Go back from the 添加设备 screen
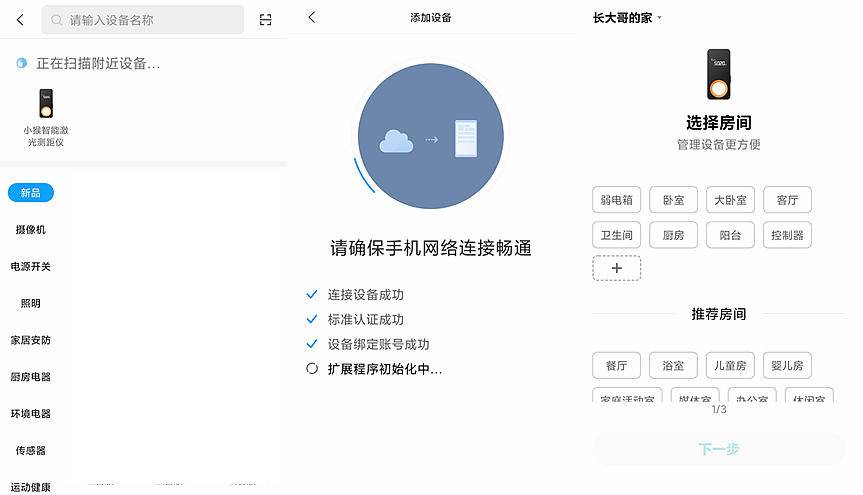The image size is (863, 495). (312, 17)
